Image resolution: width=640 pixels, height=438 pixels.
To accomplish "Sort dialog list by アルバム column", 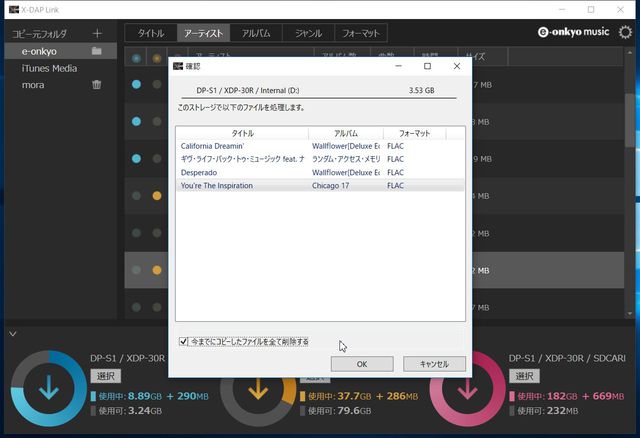I will pyautogui.click(x=346, y=133).
